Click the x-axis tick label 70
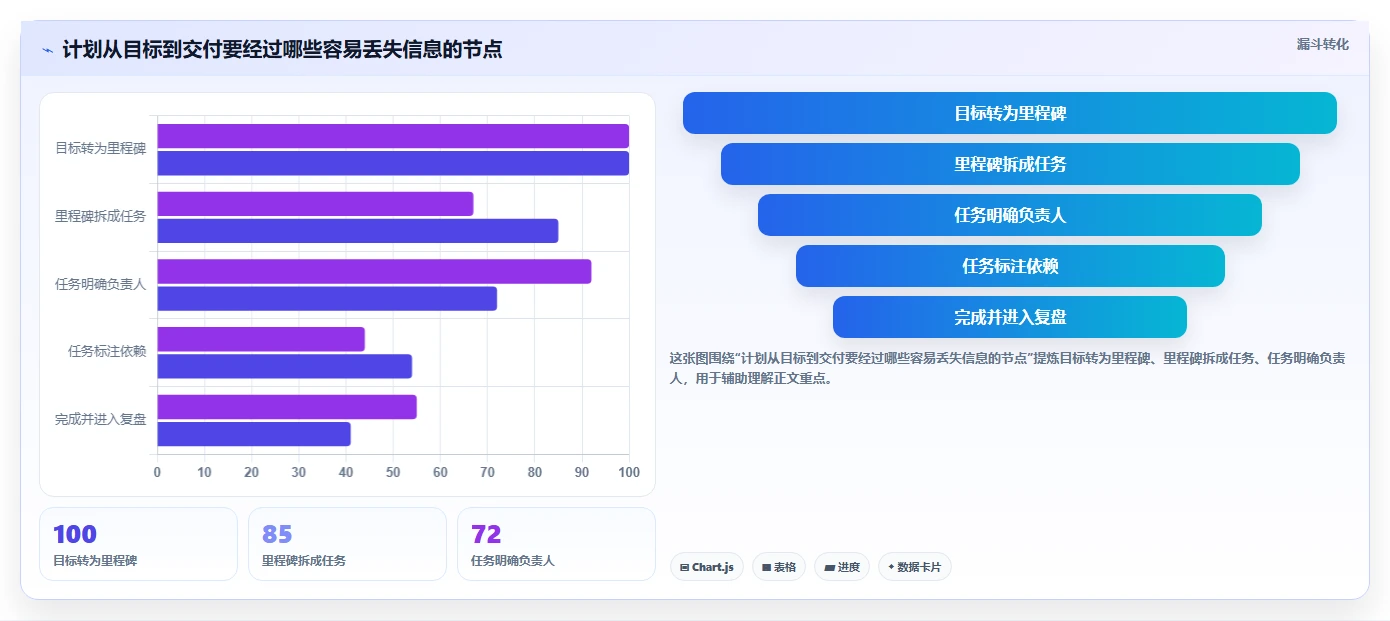The image size is (1390, 621). point(487,472)
